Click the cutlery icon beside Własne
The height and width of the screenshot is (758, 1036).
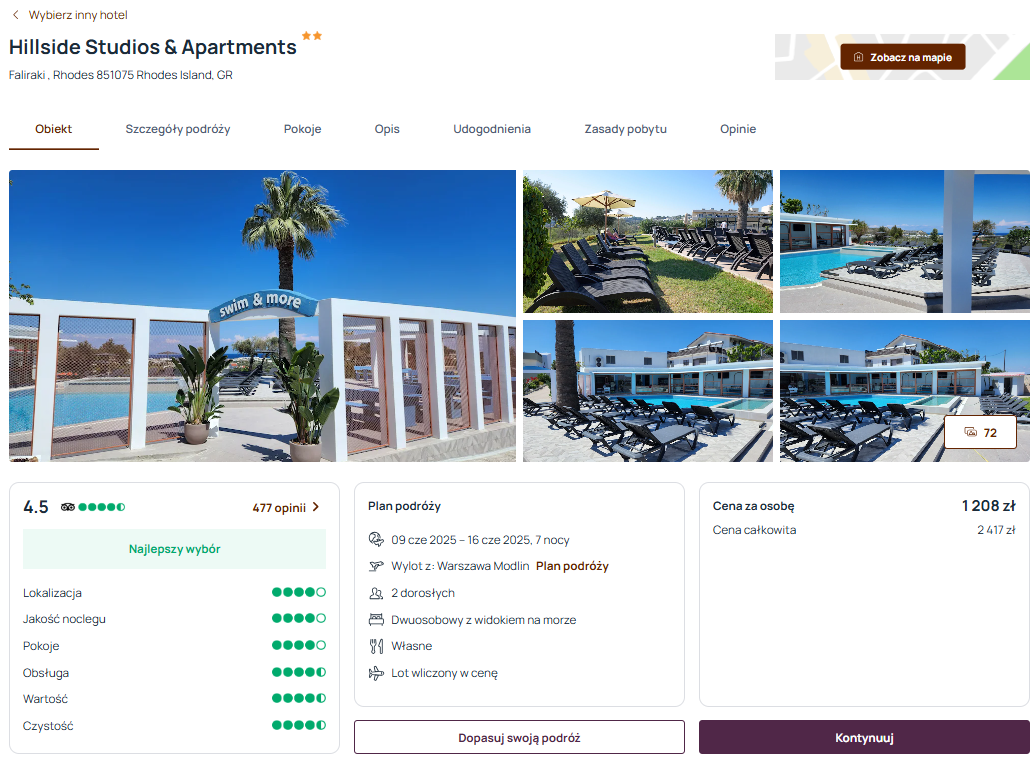376,646
